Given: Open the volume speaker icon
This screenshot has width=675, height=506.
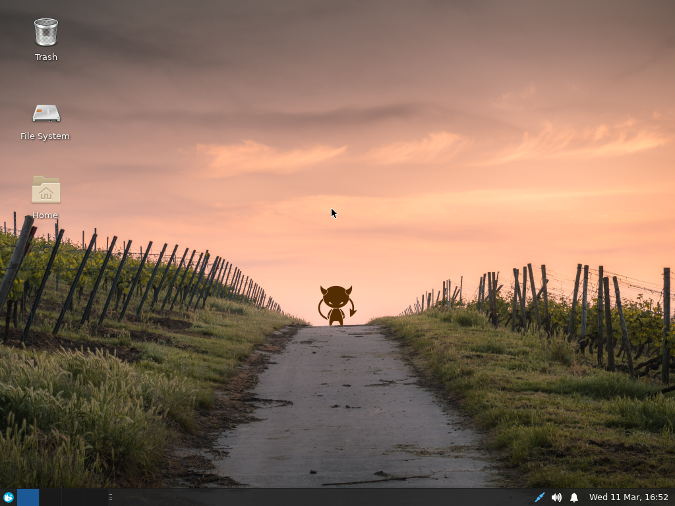Looking at the screenshot, I should click(557, 497).
